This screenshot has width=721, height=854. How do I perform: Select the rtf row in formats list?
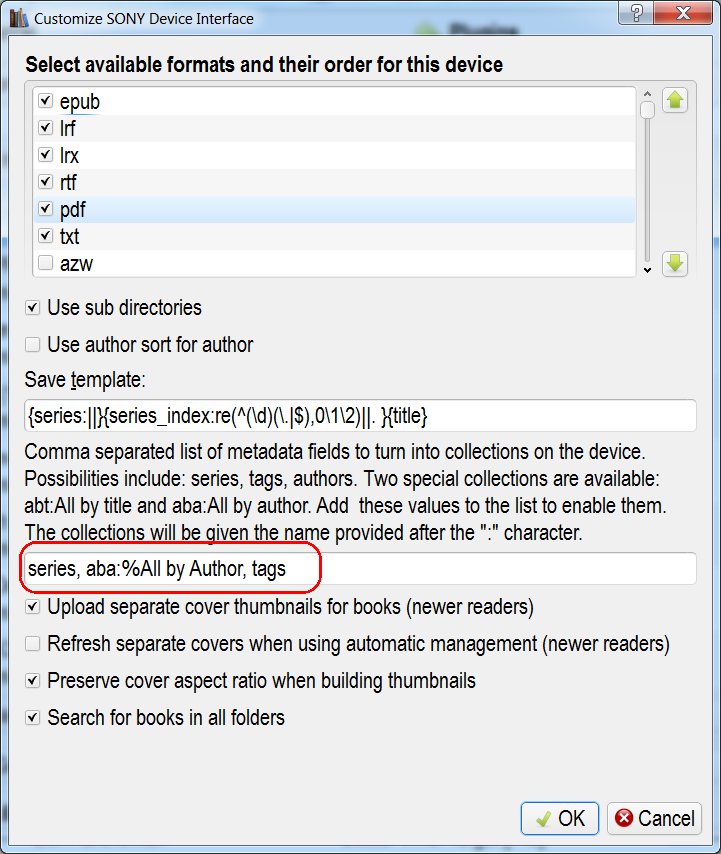click(334, 182)
